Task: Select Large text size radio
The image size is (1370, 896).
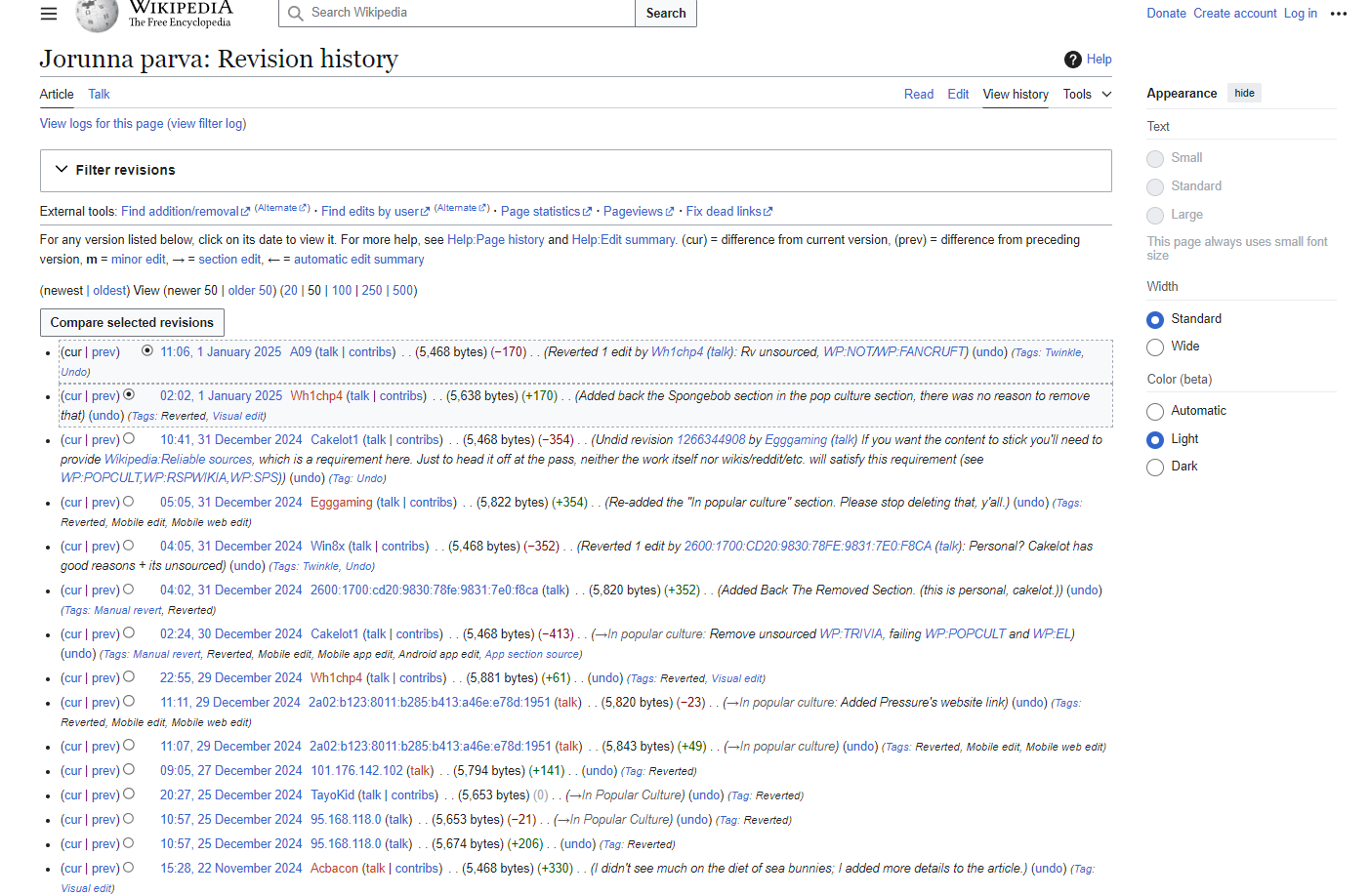Action: click(x=1155, y=215)
